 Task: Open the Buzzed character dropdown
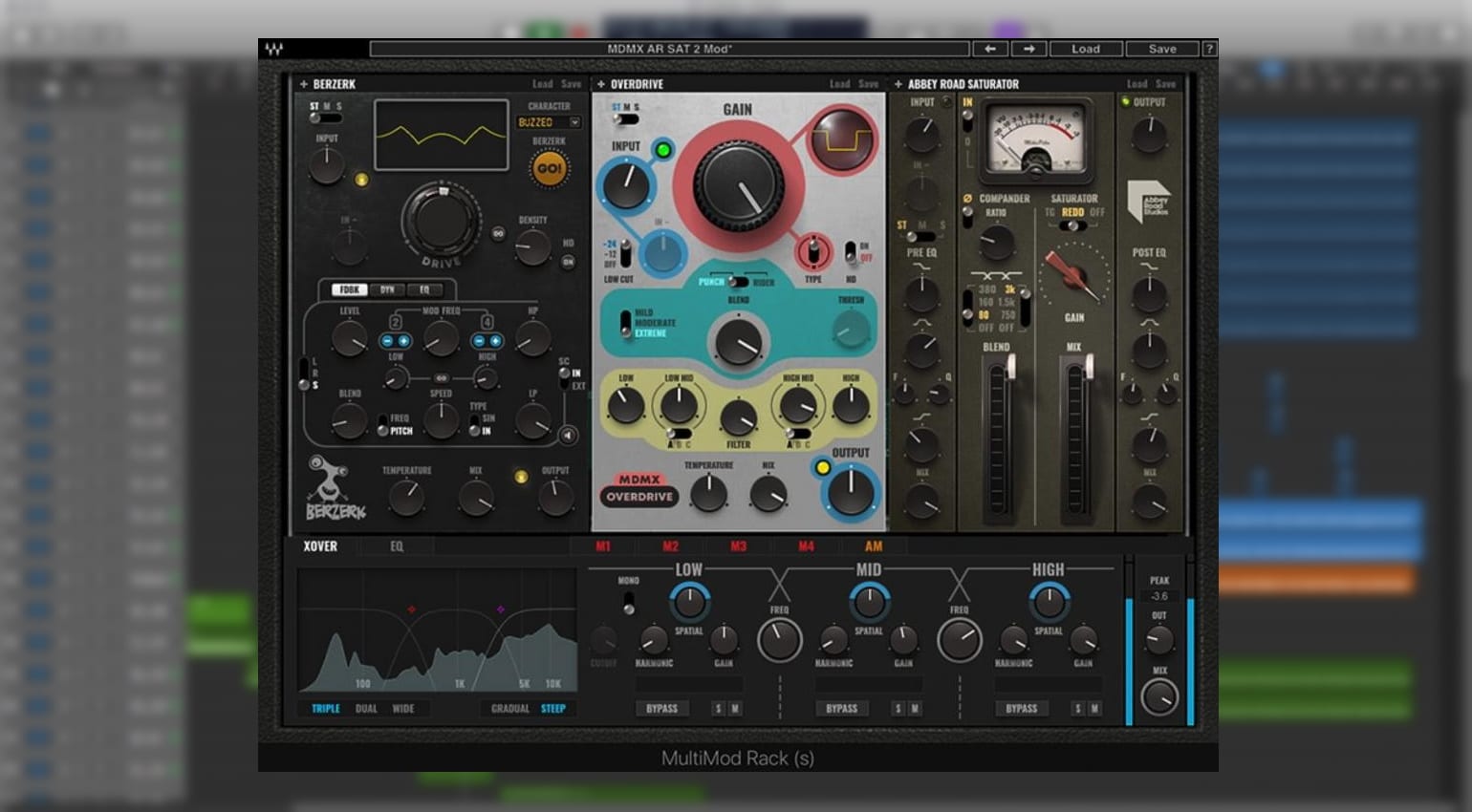(549, 122)
